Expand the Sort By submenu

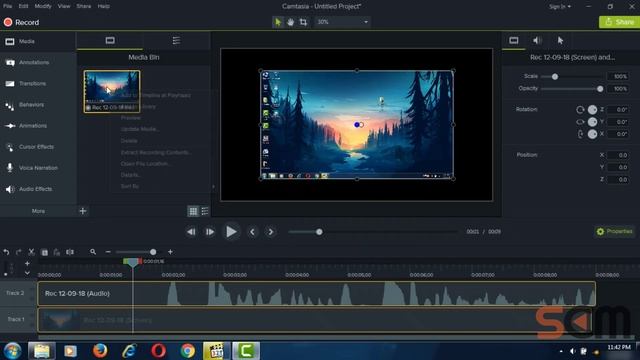click(130, 186)
